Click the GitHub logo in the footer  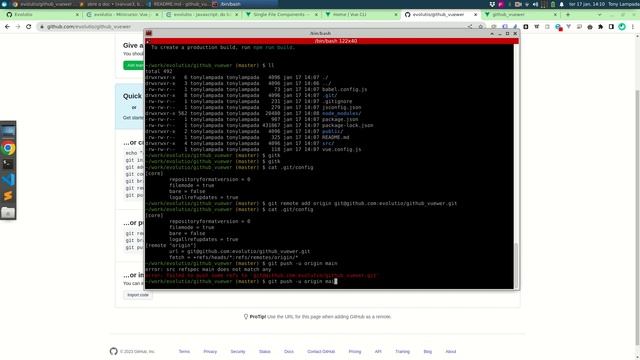pos(113,351)
